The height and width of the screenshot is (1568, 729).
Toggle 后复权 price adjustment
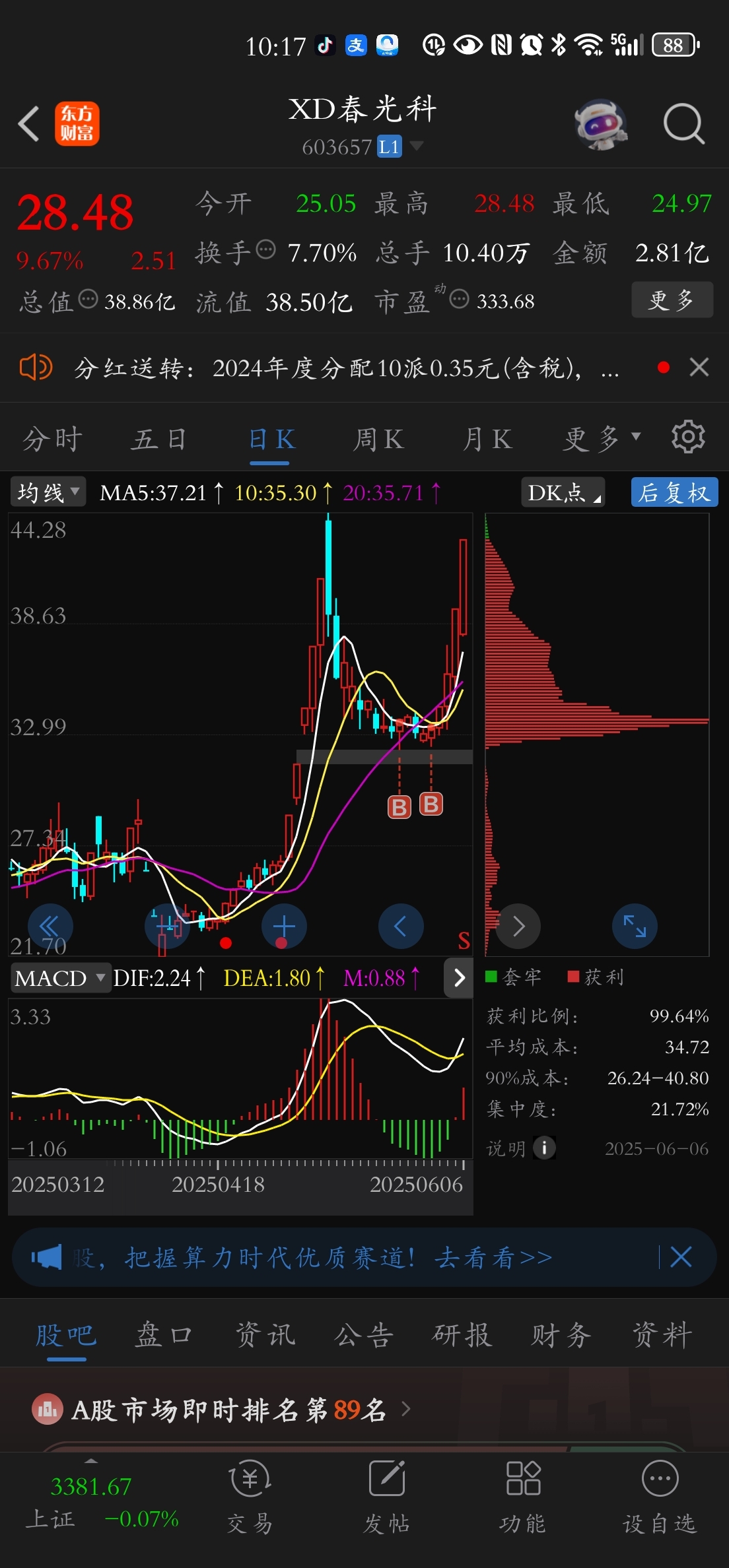tap(674, 492)
